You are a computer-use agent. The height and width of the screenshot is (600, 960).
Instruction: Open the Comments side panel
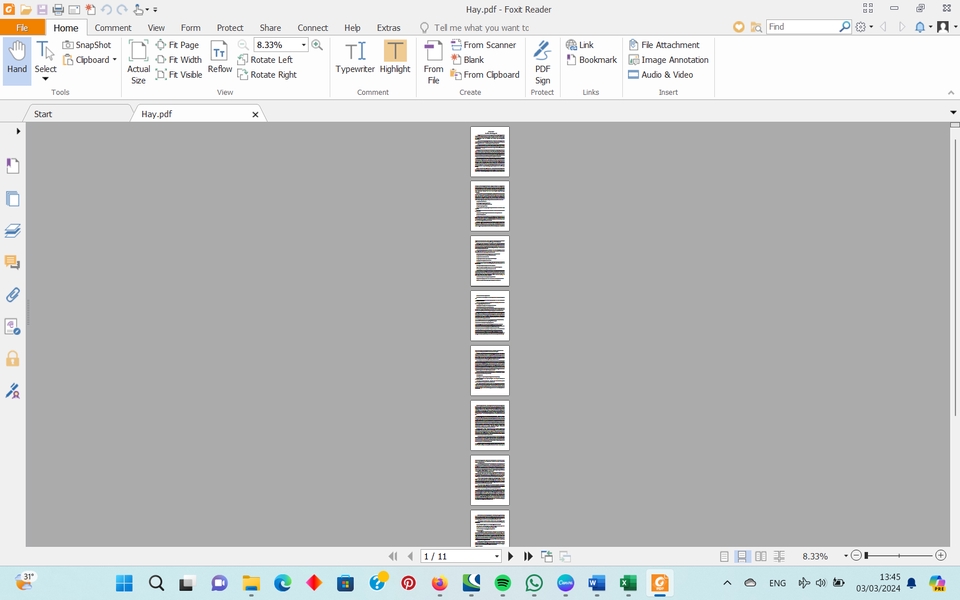(12, 263)
